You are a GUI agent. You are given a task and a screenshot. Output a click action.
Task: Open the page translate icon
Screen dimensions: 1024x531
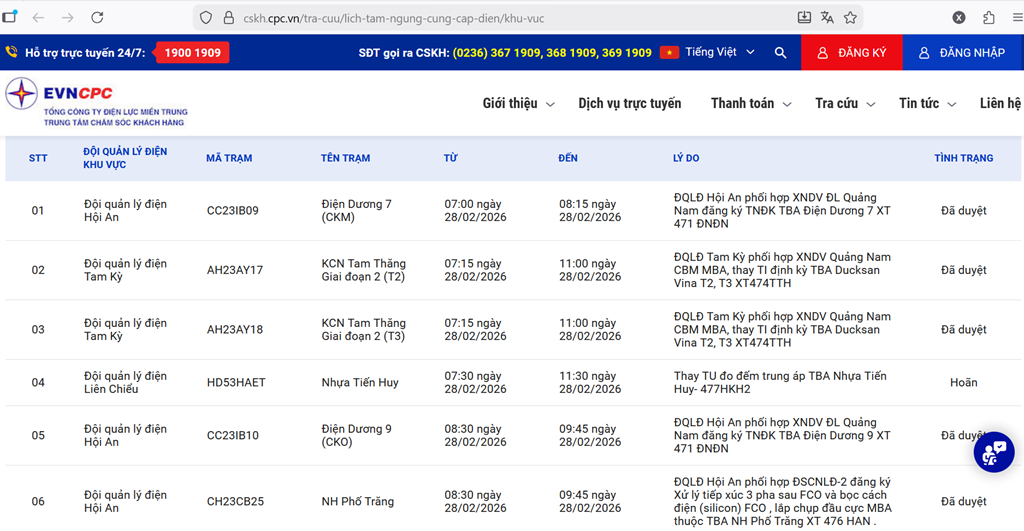coord(827,17)
